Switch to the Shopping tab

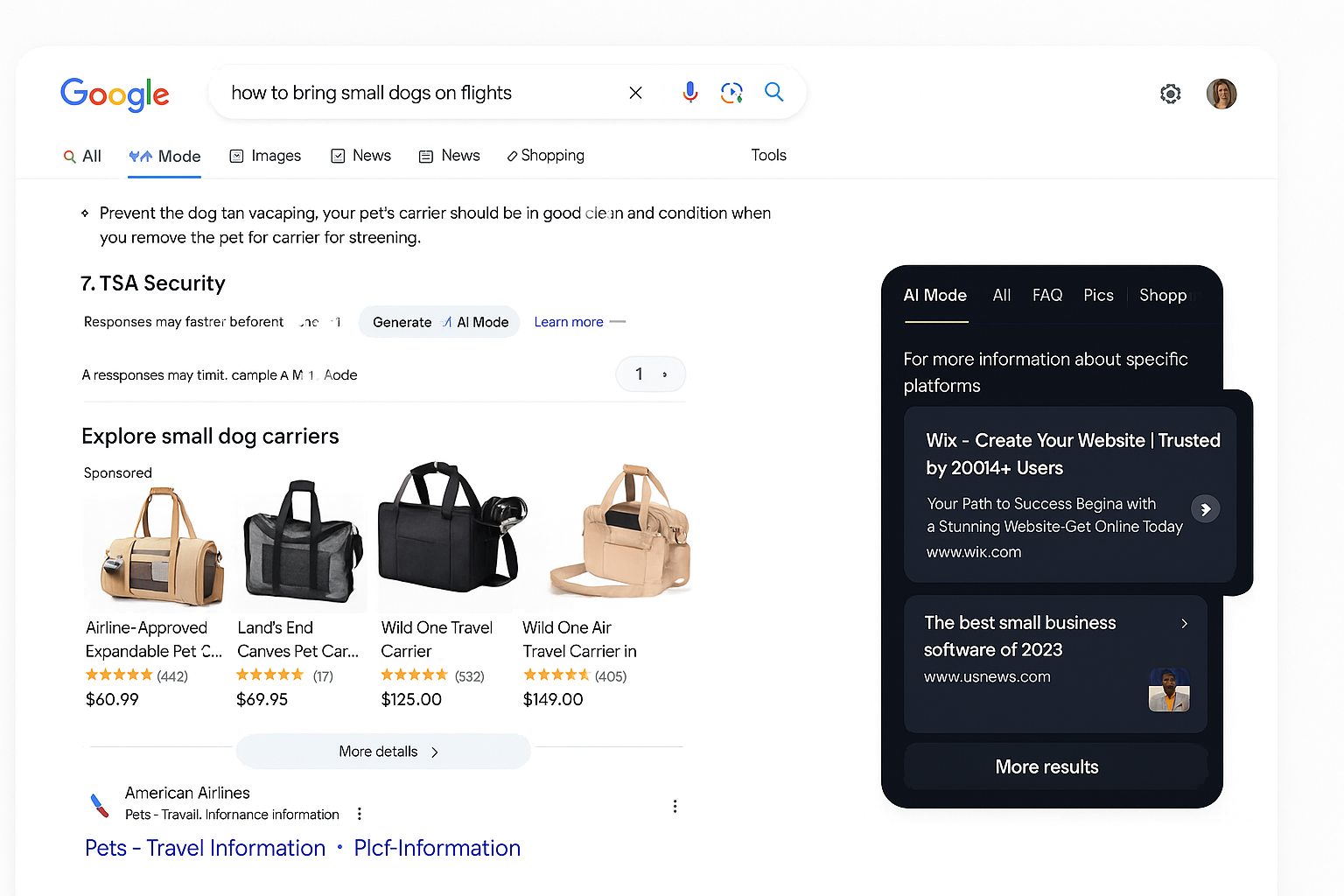[545, 156]
